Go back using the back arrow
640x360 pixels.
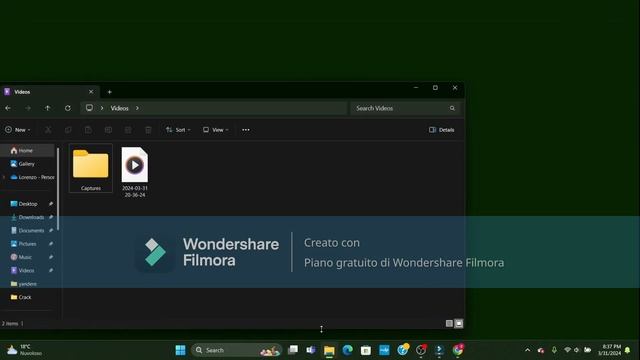coord(8,108)
